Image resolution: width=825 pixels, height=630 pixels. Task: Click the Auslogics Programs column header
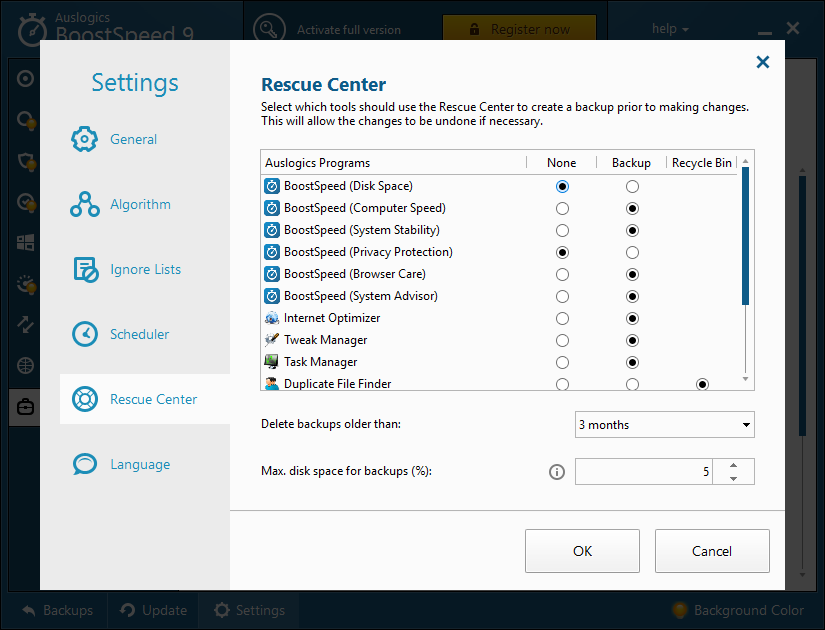(x=318, y=163)
